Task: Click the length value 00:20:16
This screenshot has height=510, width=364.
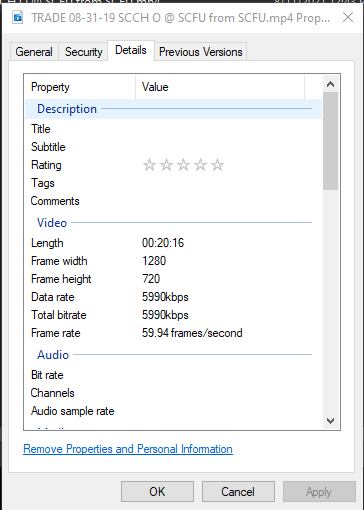Action: pyautogui.click(x=163, y=243)
